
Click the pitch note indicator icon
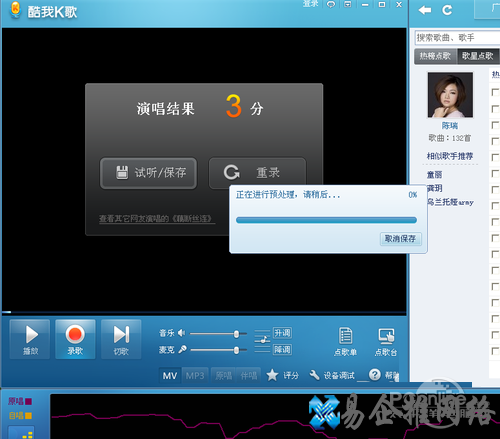tap(262, 340)
